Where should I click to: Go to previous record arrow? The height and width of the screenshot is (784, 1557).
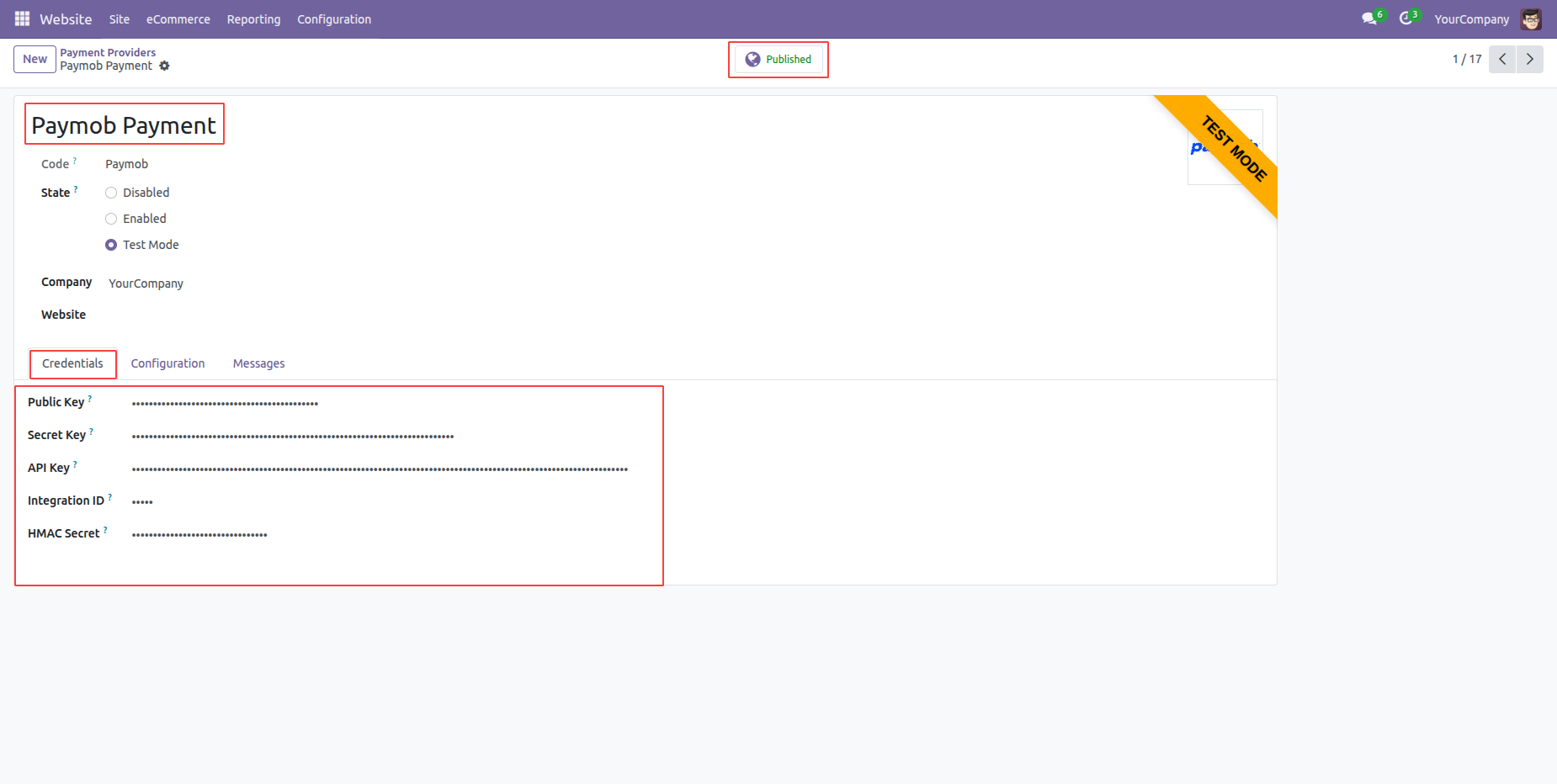[x=1502, y=59]
